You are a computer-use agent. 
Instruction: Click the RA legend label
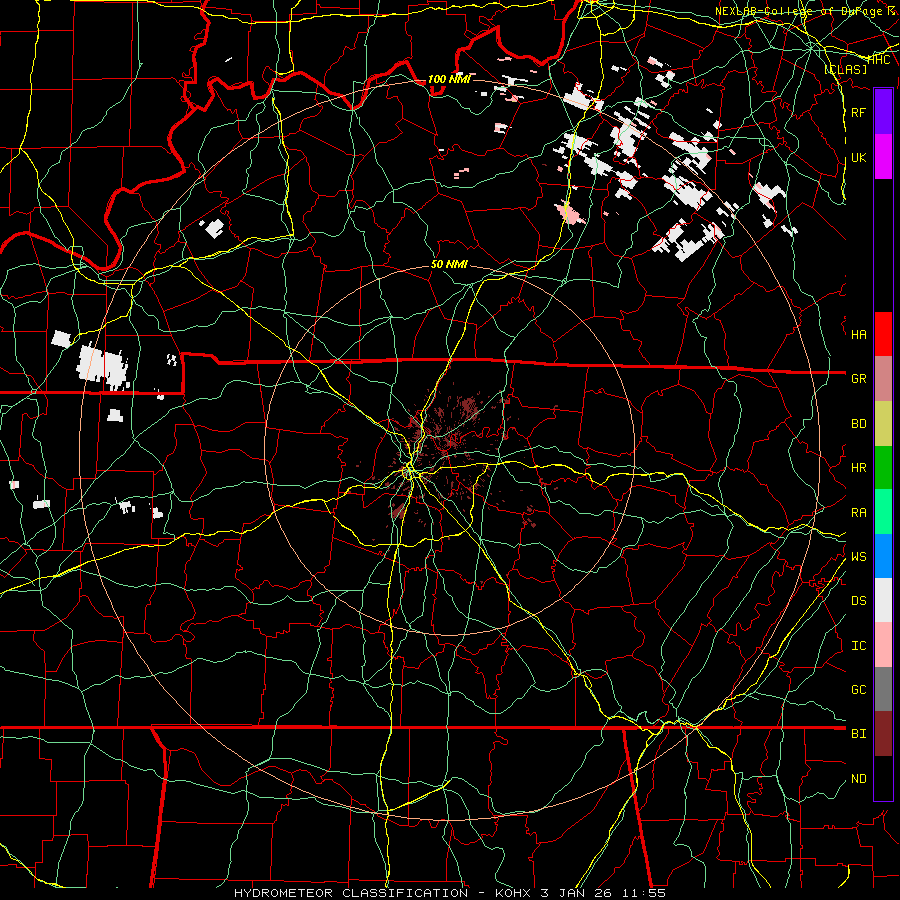click(858, 513)
